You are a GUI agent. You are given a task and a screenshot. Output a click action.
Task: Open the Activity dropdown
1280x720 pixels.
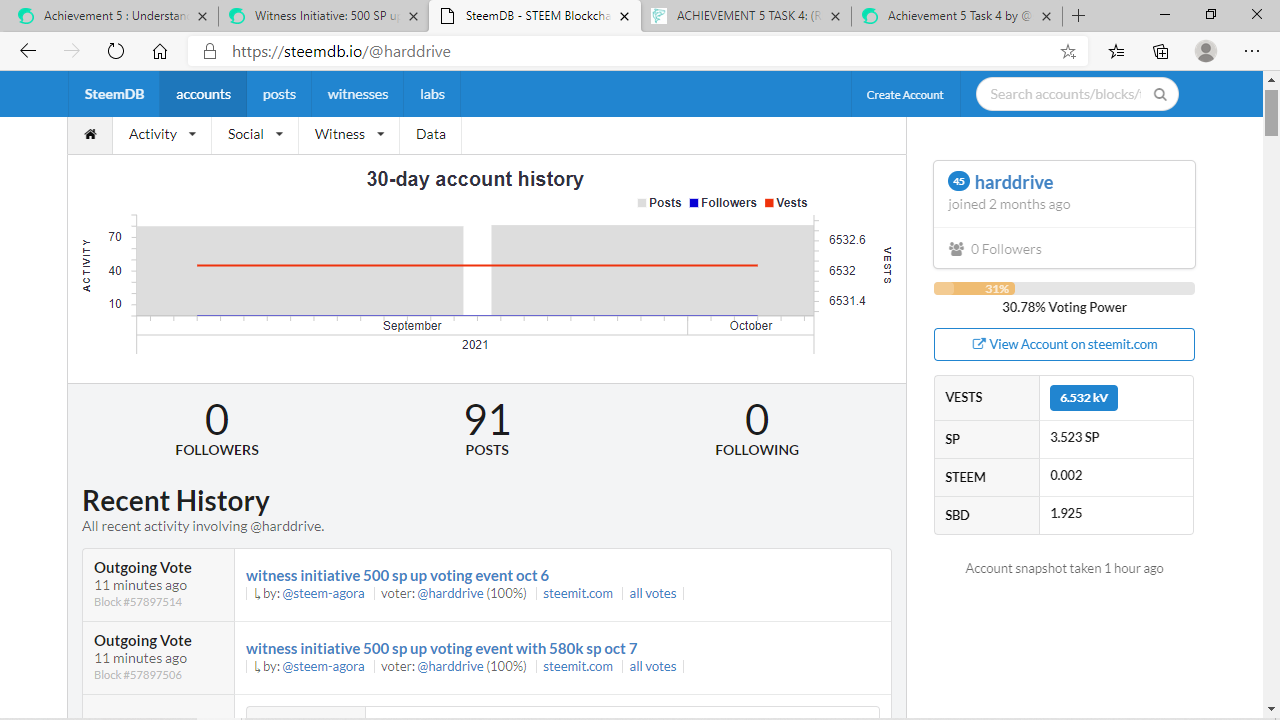pyautogui.click(x=162, y=134)
